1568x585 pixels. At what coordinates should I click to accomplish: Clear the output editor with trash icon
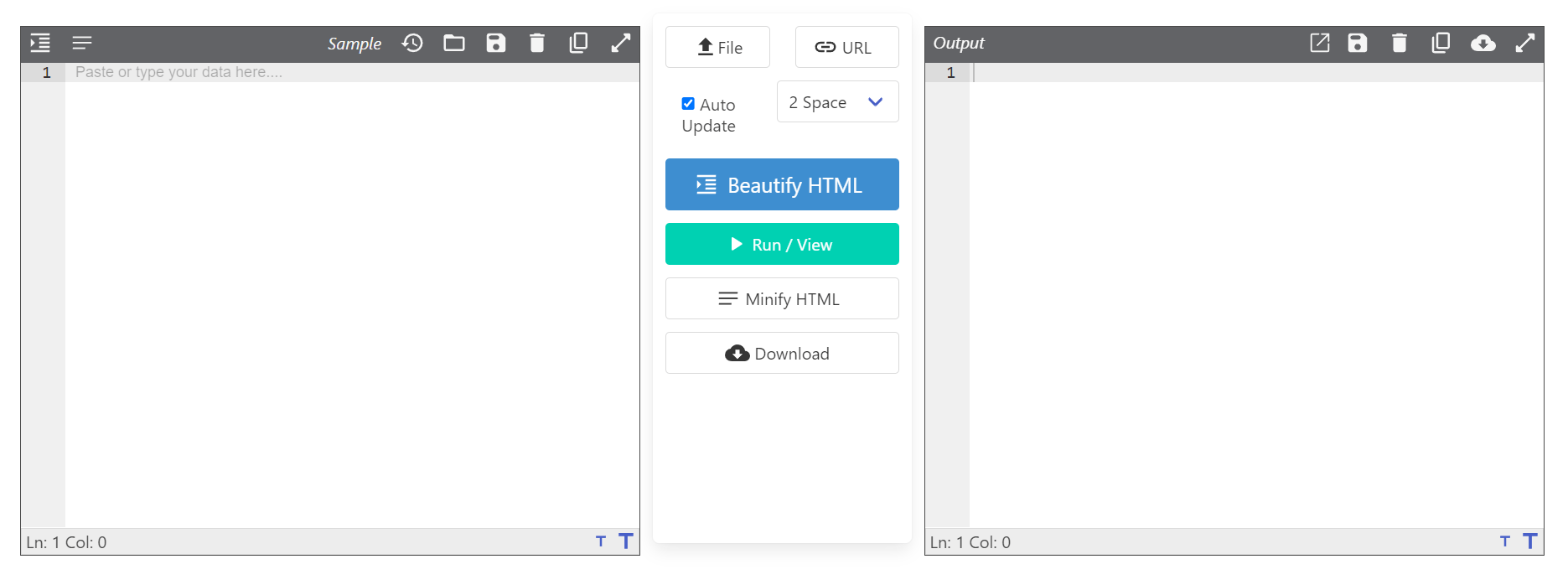click(1400, 43)
